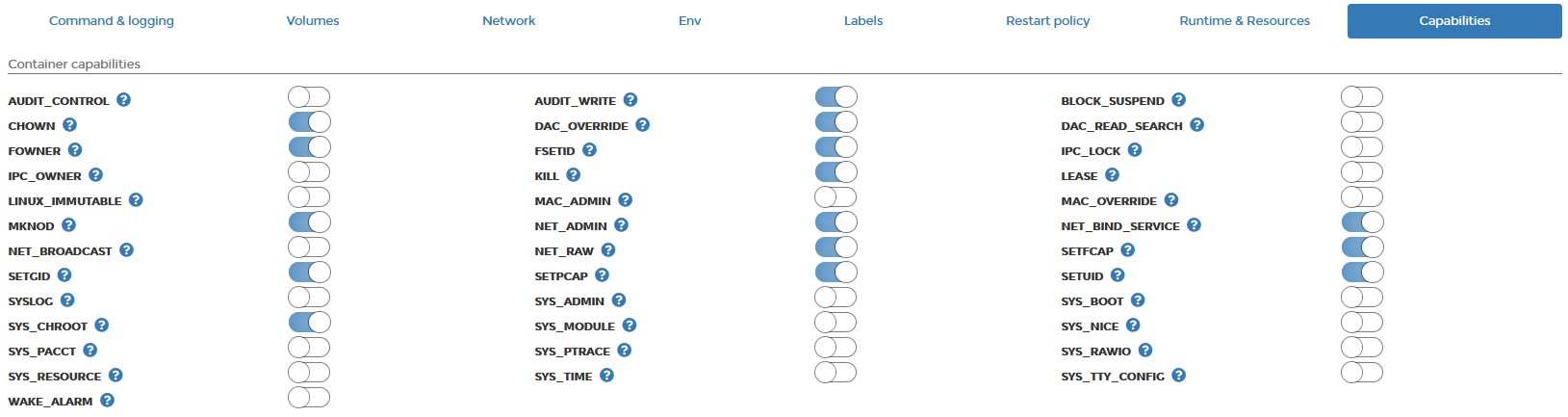Open the BLOCK_SUSPEND help tooltip icon
The height and width of the screenshot is (417, 1568).
point(1179,100)
